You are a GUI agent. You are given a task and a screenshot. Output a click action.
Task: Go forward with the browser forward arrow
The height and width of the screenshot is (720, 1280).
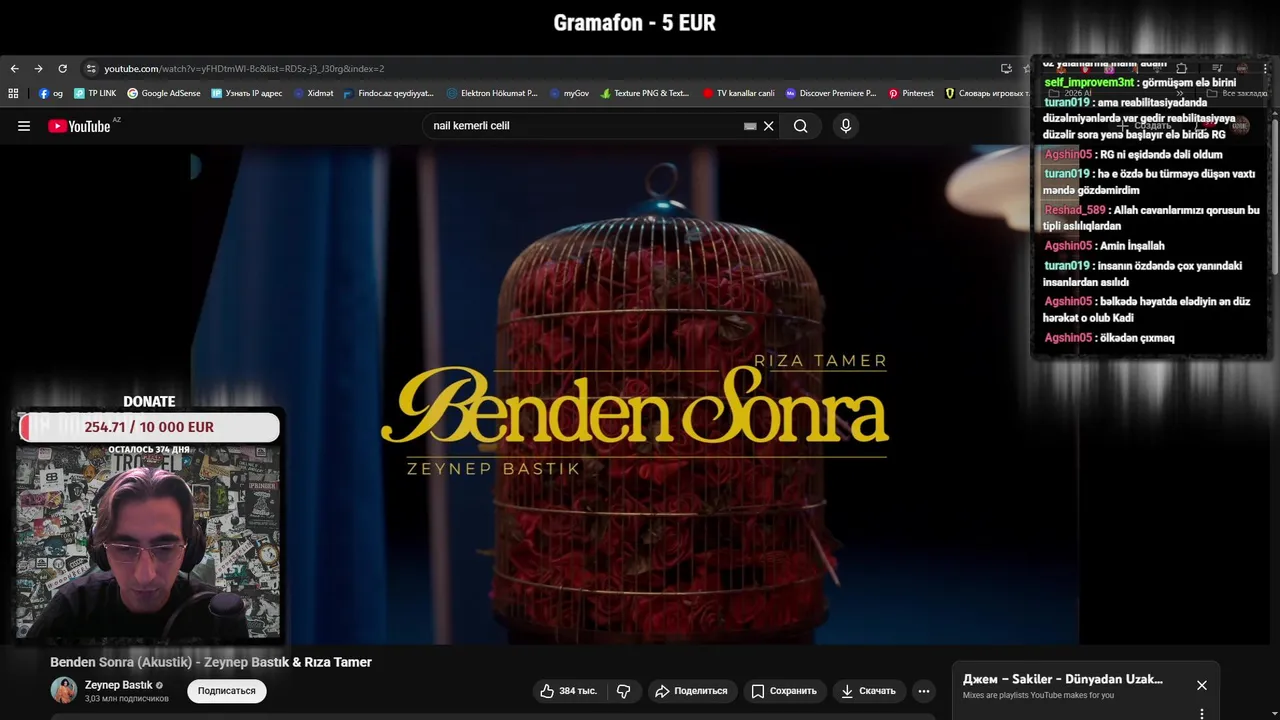click(x=38, y=69)
